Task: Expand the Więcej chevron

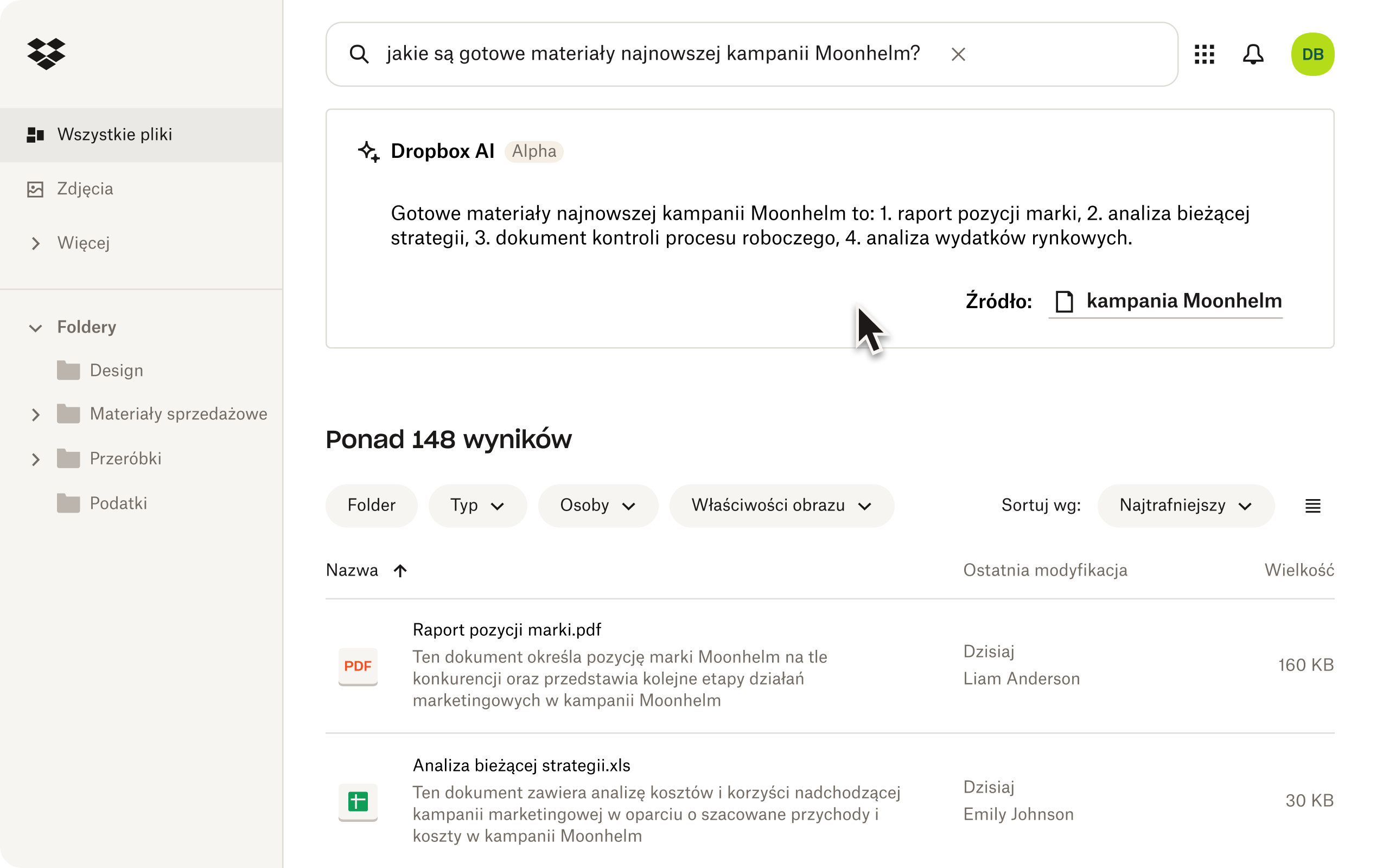Action: pyautogui.click(x=36, y=244)
